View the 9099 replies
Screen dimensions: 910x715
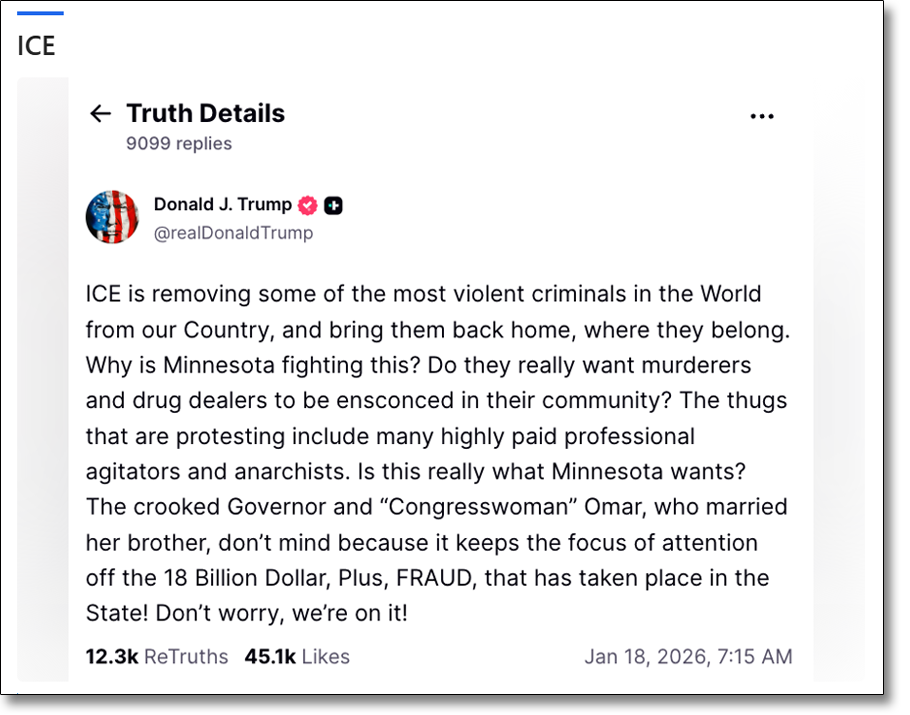(x=178, y=144)
